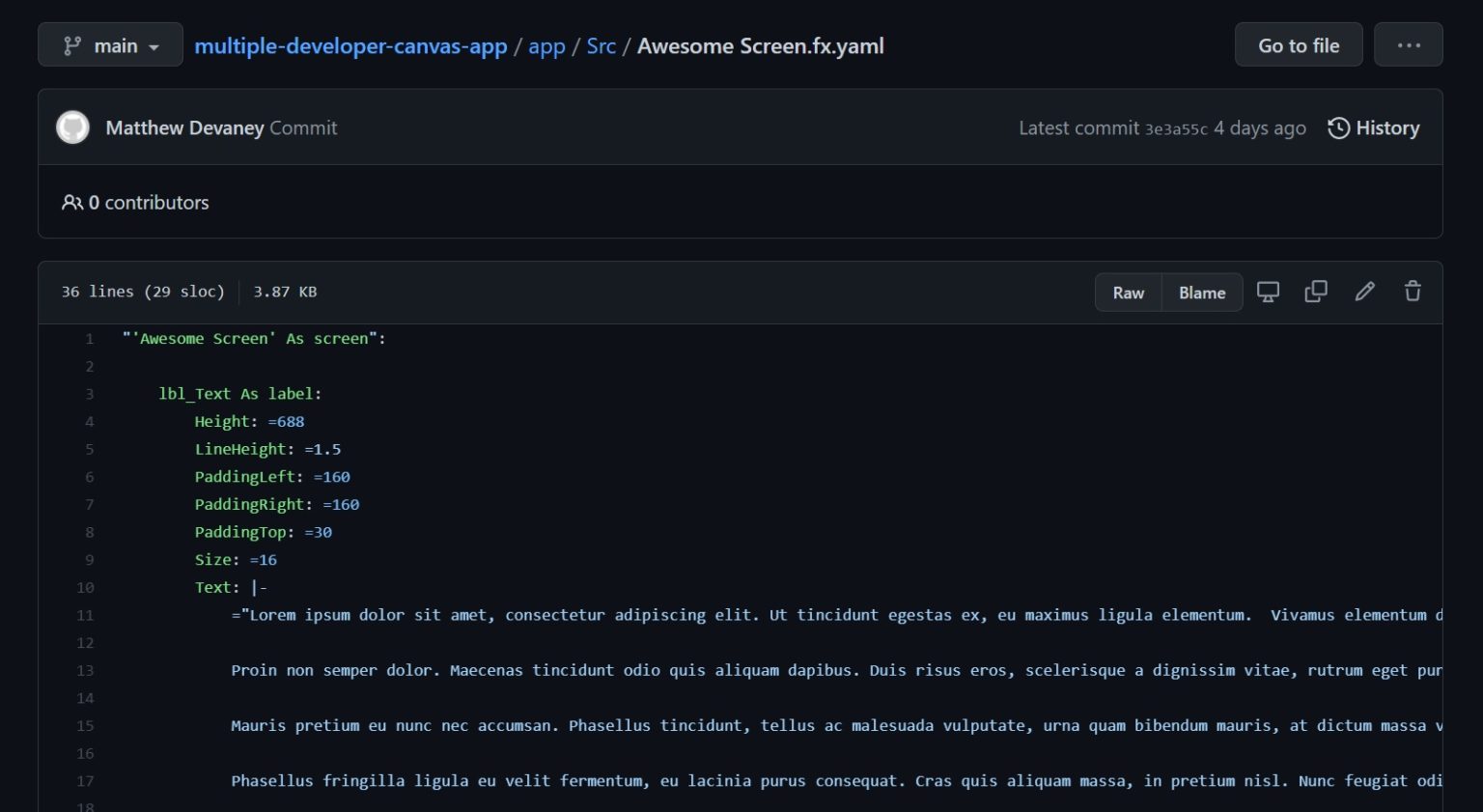Open the commit History view
The height and width of the screenshot is (812, 1483).
(1373, 127)
